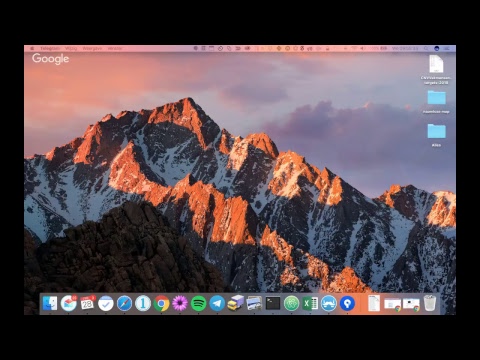Open the document stack in the Dock
This screenshot has width=480, height=360.
click(x=374, y=304)
